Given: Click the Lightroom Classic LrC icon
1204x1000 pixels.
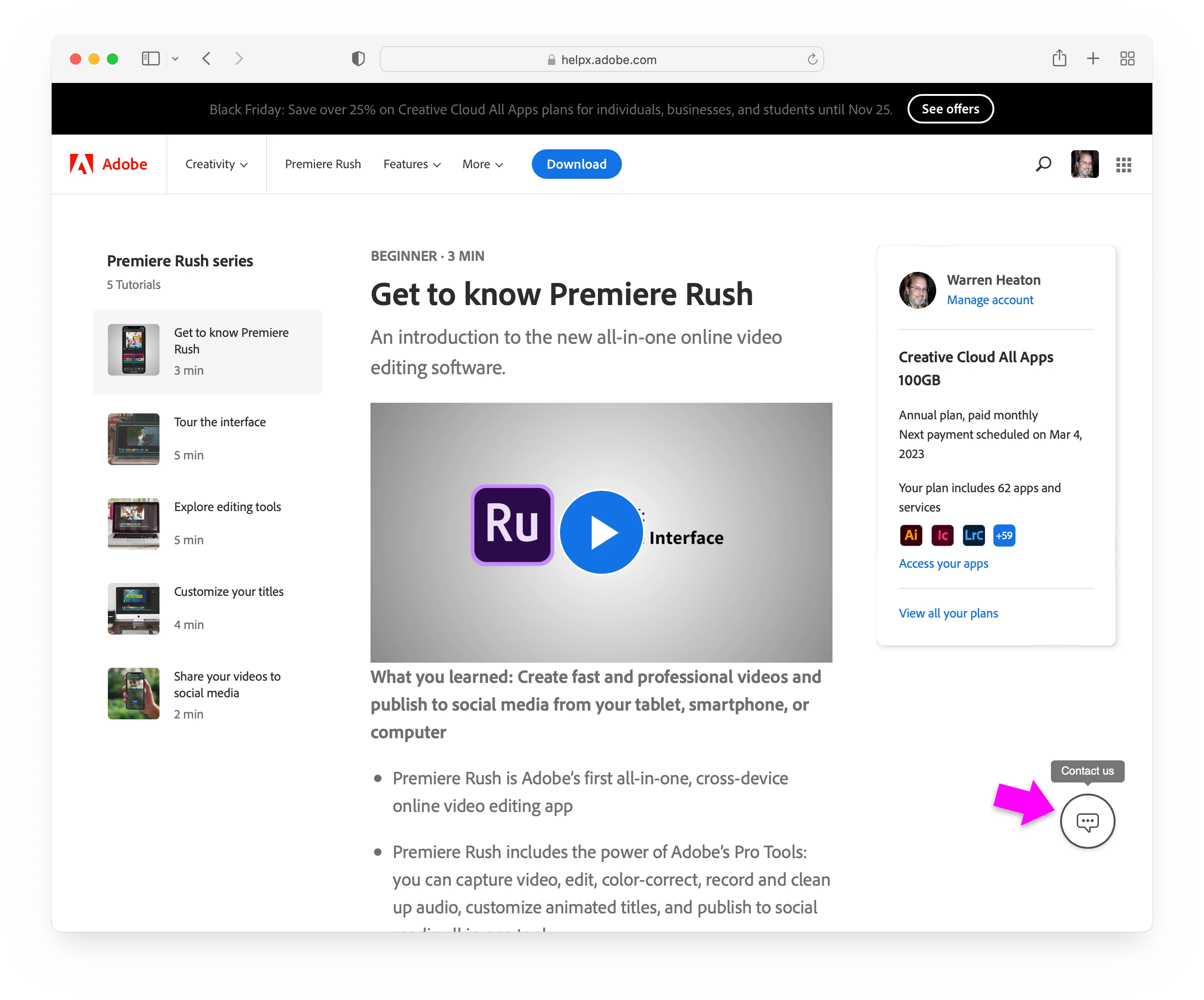Looking at the screenshot, I should click(x=974, y=535).
